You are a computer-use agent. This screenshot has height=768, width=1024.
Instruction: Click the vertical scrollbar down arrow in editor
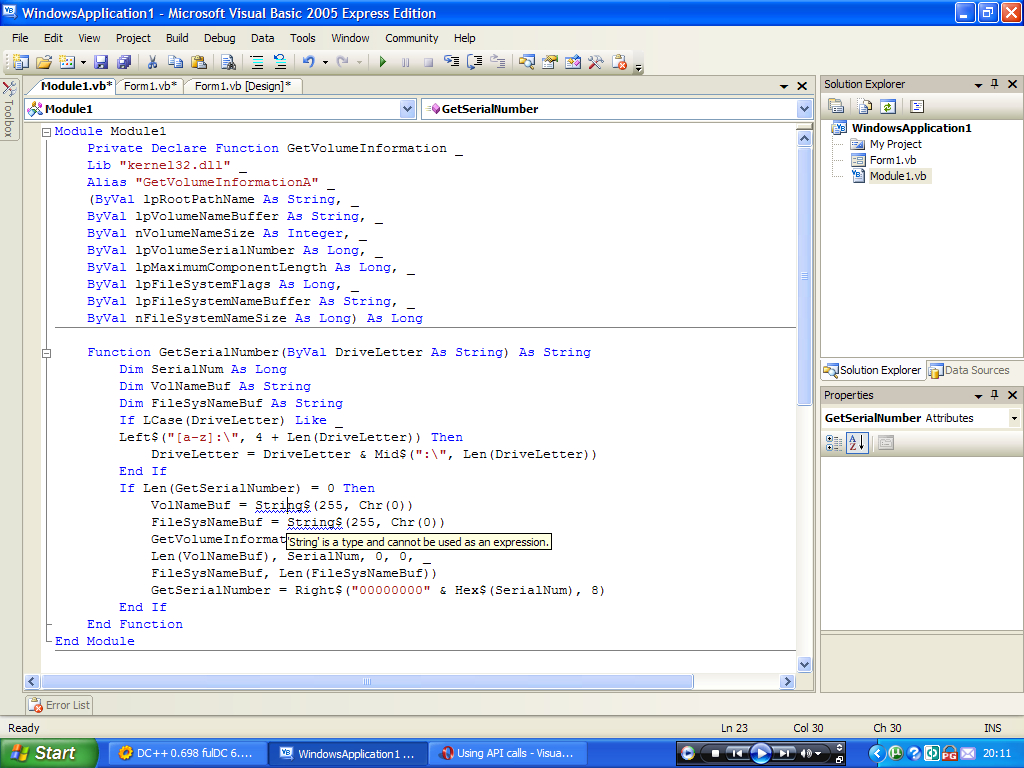(805, 665)
